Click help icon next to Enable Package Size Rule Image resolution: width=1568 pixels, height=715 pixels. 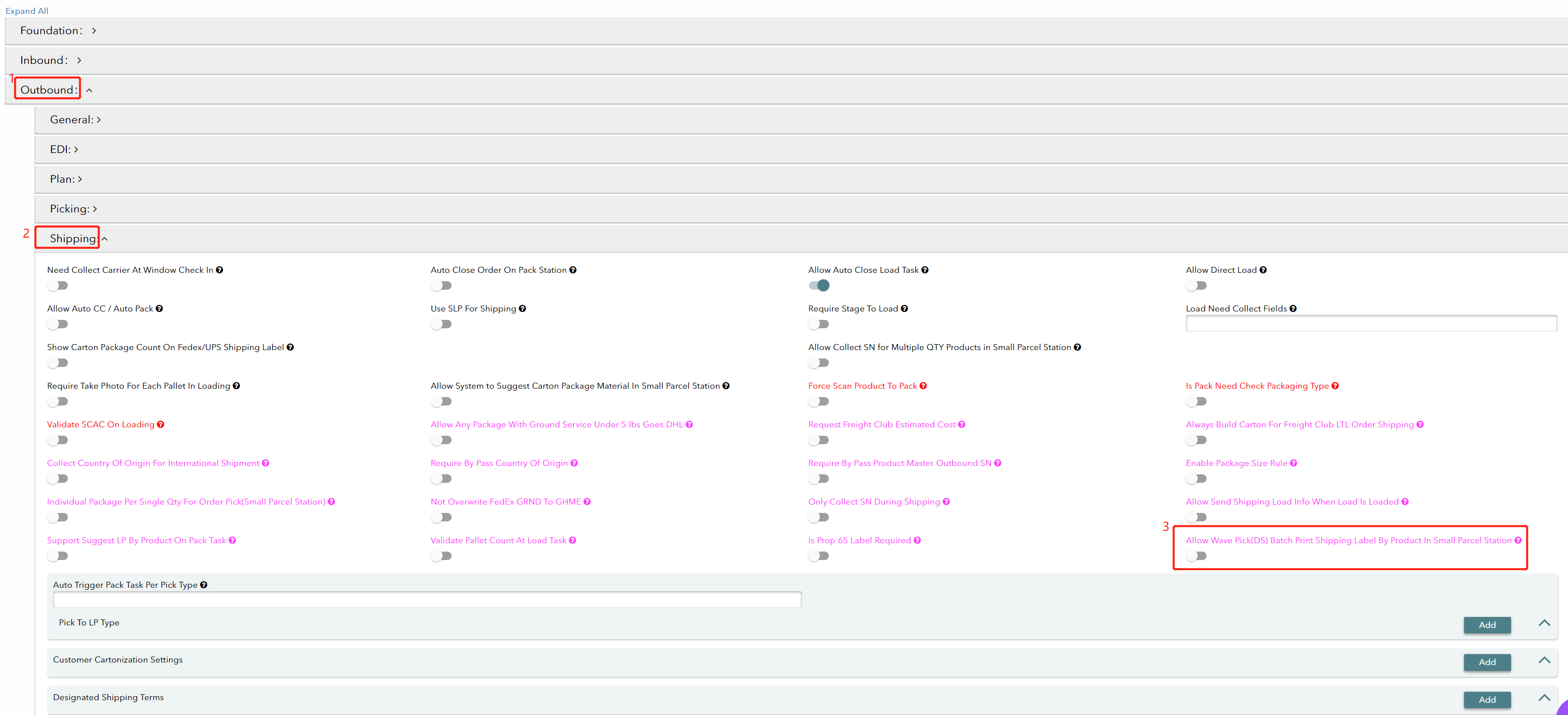[x=1294, y=463]
